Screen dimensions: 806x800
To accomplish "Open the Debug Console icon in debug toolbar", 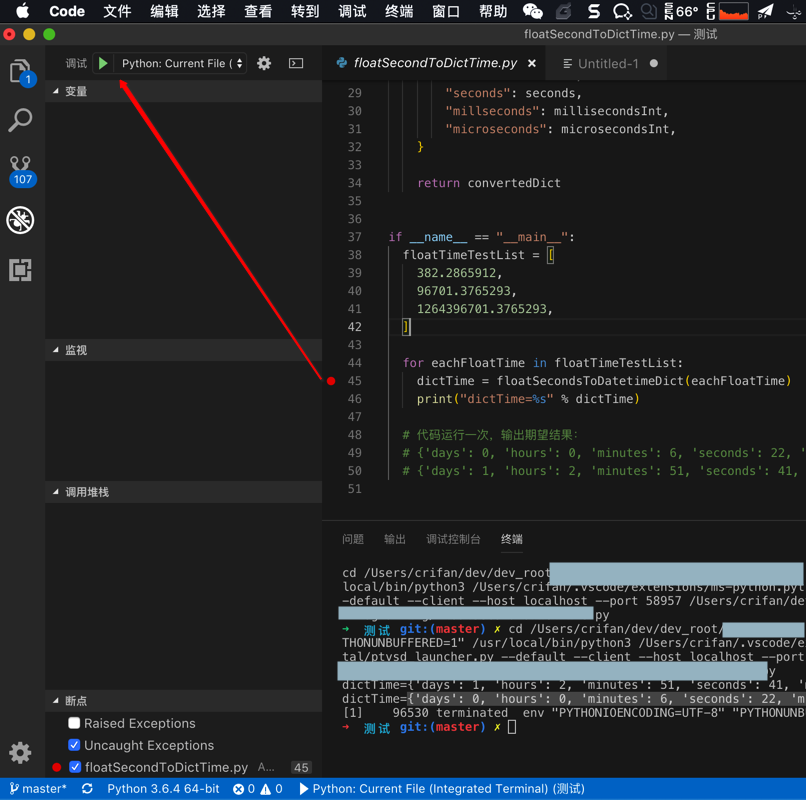I will point(296,63).
